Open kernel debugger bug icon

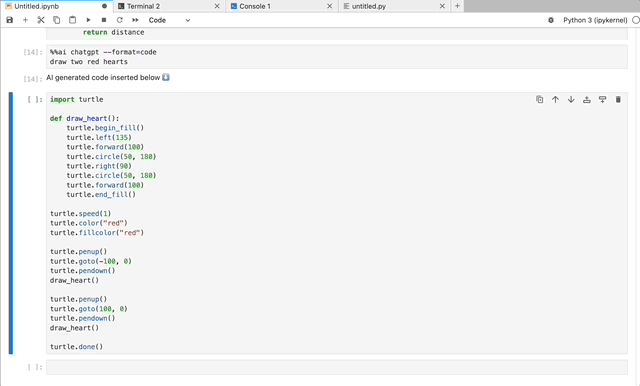[551, 20]
